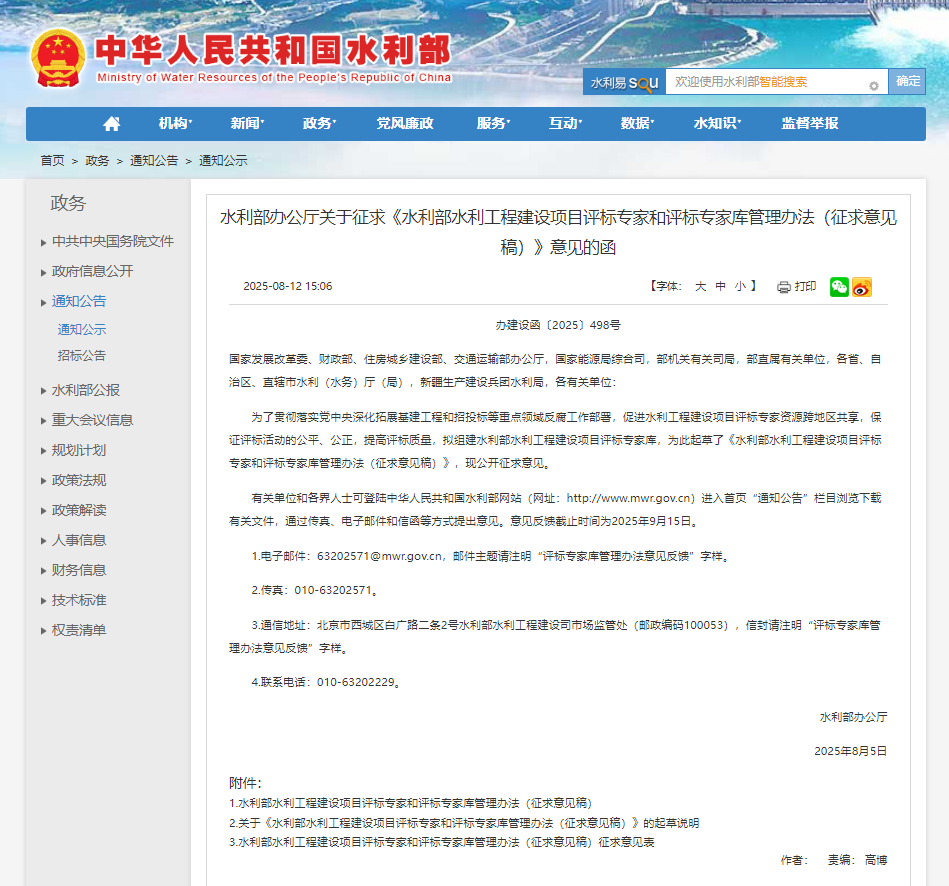Select 招标公告 in the sidebar
The image size is (949, 886).
(81, 355)
